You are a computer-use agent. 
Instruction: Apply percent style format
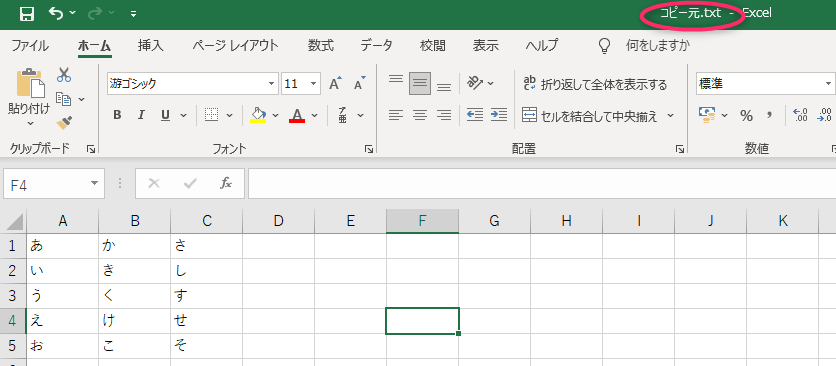point(746,115)
